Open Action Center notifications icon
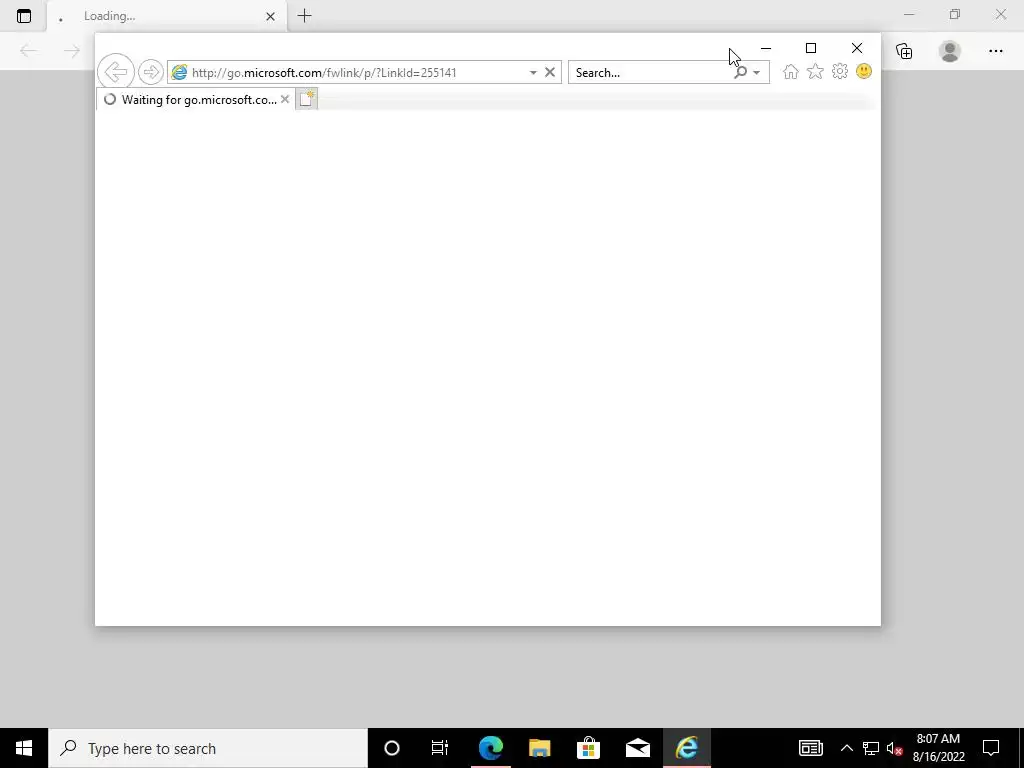Viewport: 1024px width, 768px height. 991,748
